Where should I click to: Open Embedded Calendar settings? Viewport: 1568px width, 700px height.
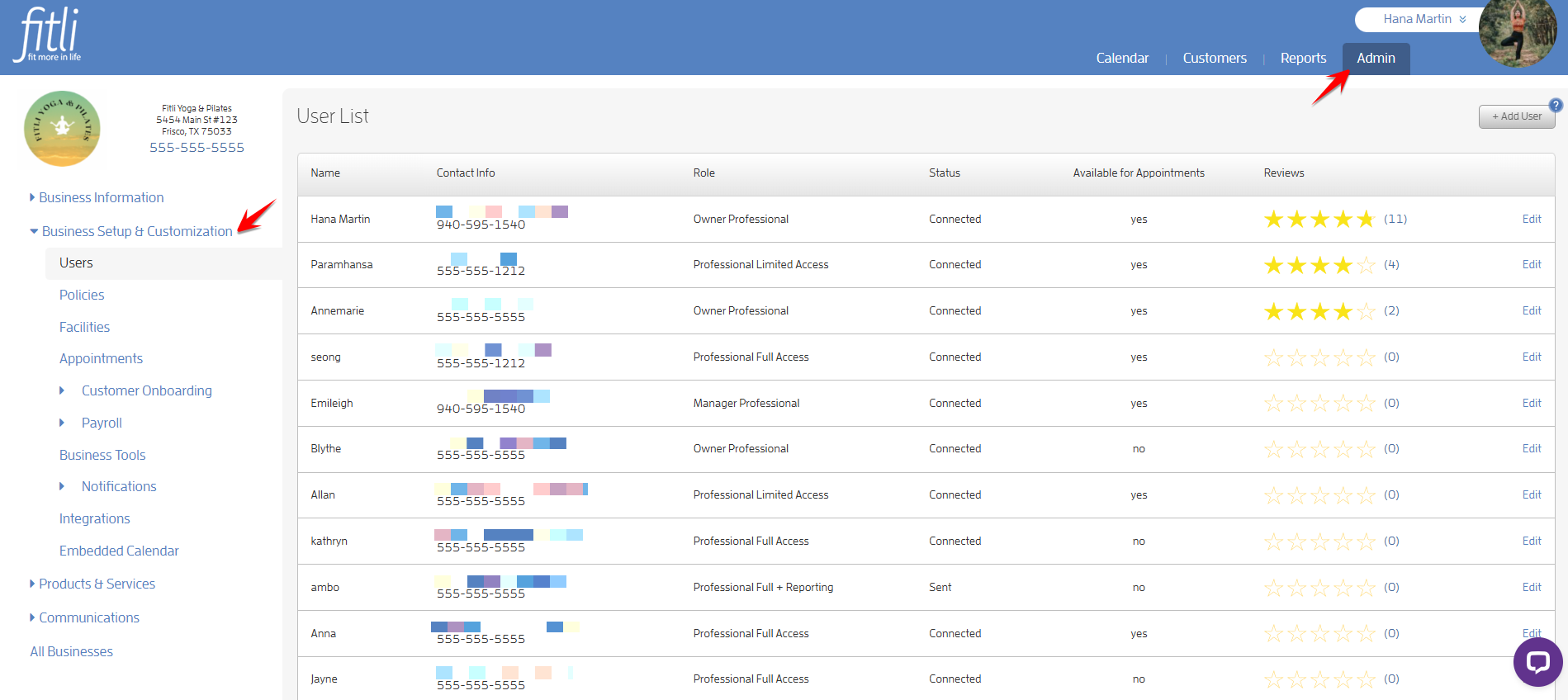pos(119,551)
